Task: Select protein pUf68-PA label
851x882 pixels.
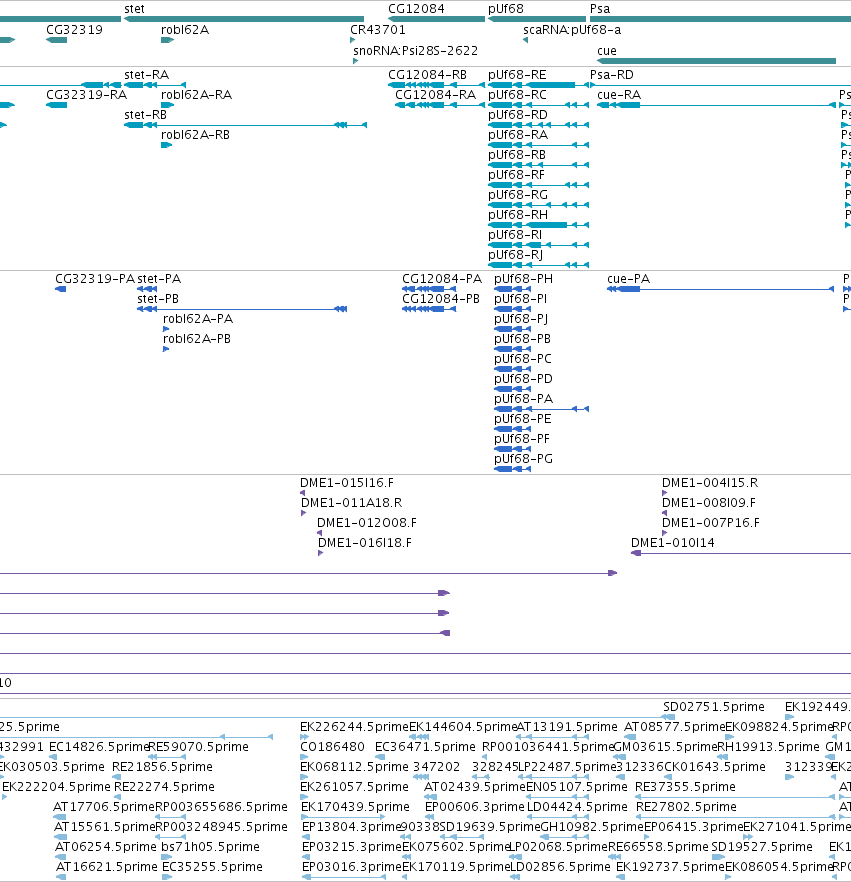Action: 523,398
